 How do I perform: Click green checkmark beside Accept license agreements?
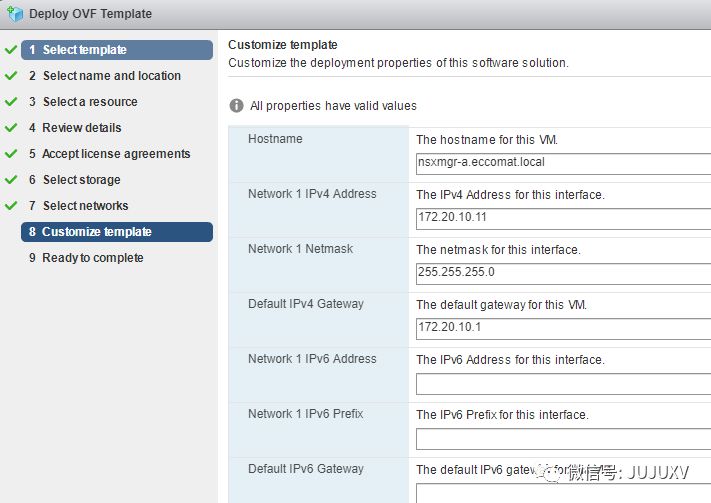click(11, 154)
